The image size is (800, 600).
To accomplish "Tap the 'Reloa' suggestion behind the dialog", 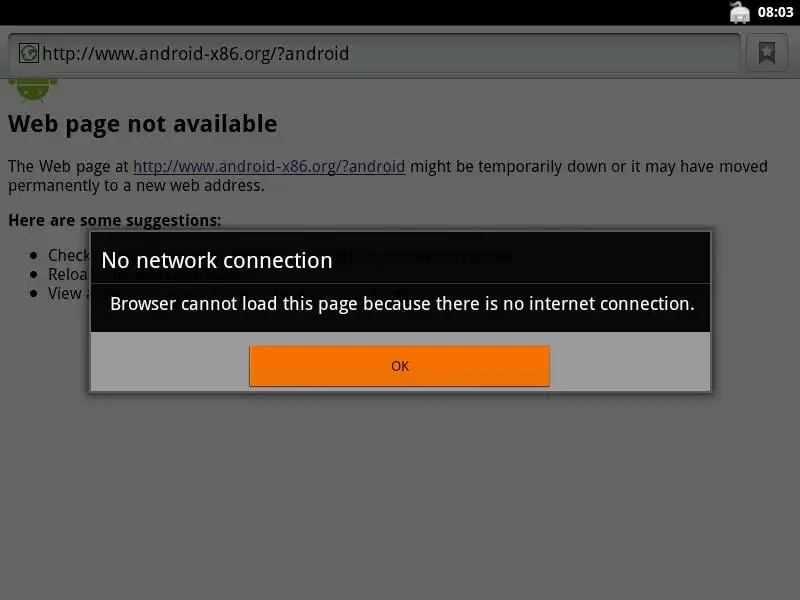I will (67, 274).
